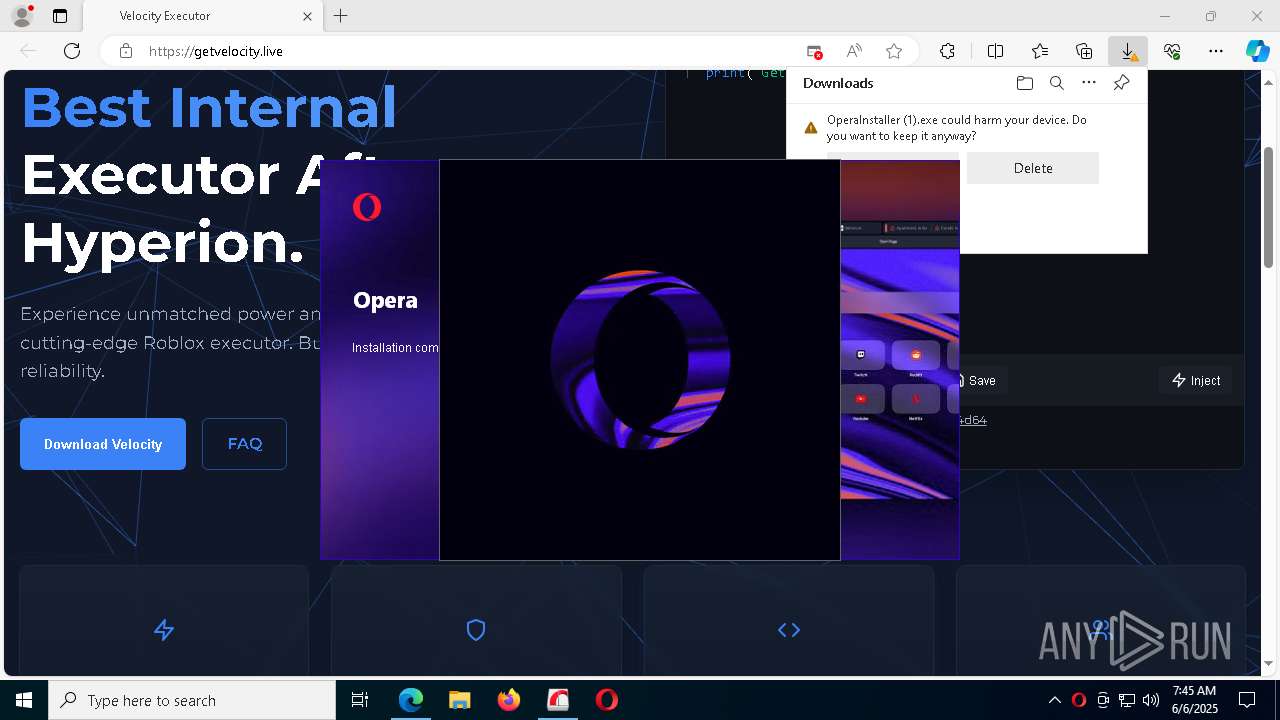Open more options in Downloads panel
1280x720 pixels.
(x=1089, y=83)
